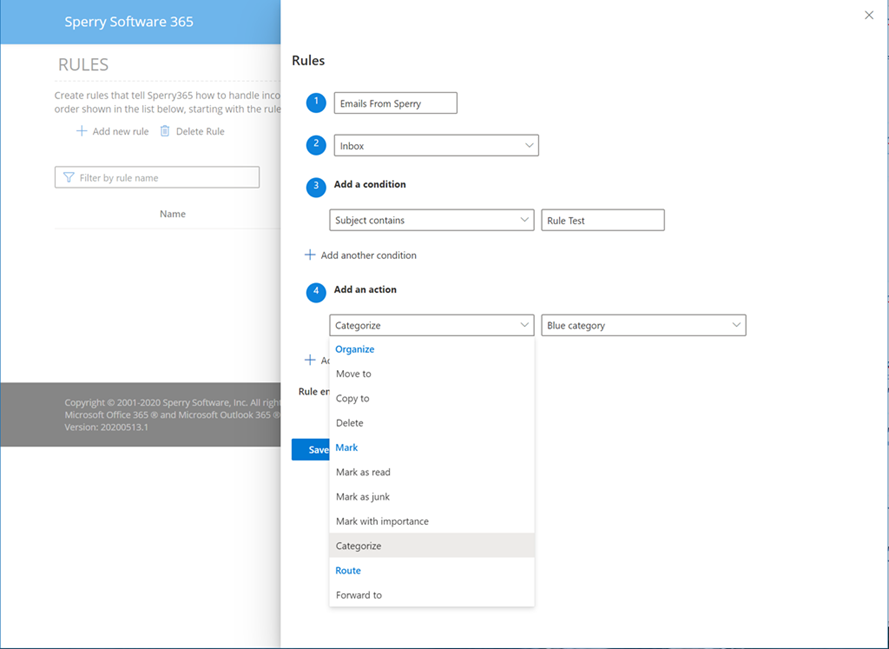Screen dimensions: 889x649
Task: Add another condition to the rule
Action: (369, 255)
